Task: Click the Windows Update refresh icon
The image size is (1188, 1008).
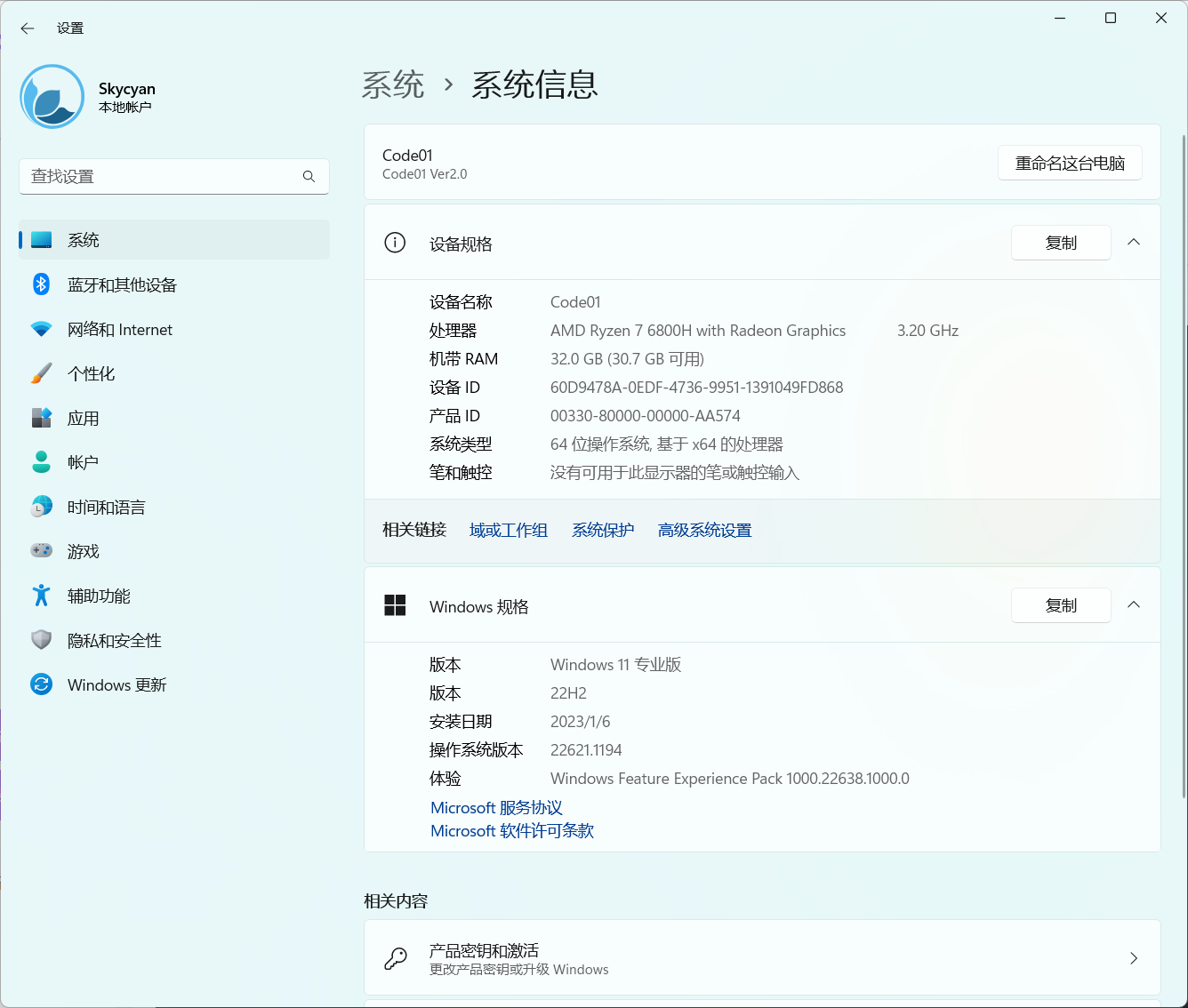Action: pos(42,684)
